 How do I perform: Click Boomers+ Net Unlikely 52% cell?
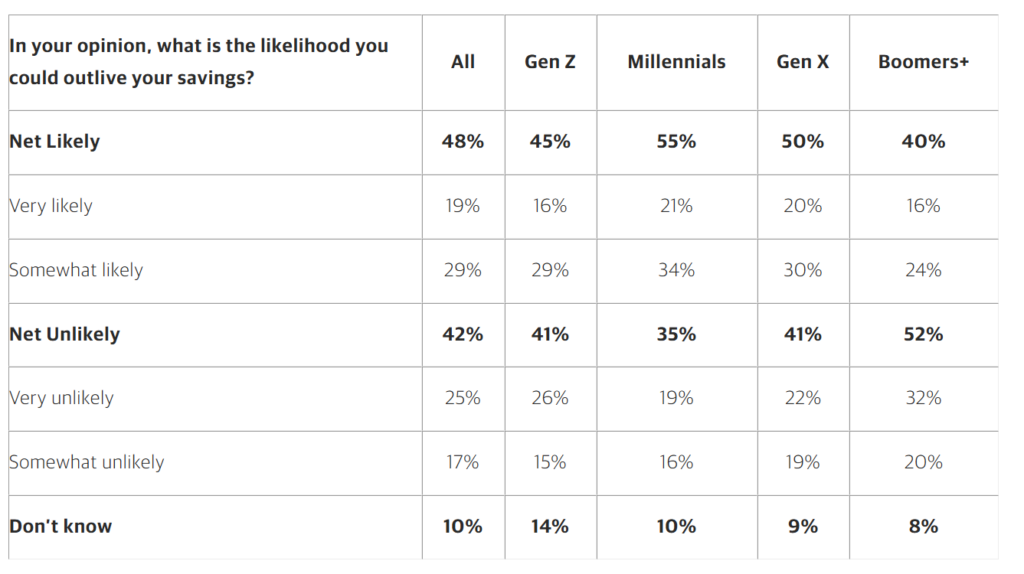tap(923, 334)
